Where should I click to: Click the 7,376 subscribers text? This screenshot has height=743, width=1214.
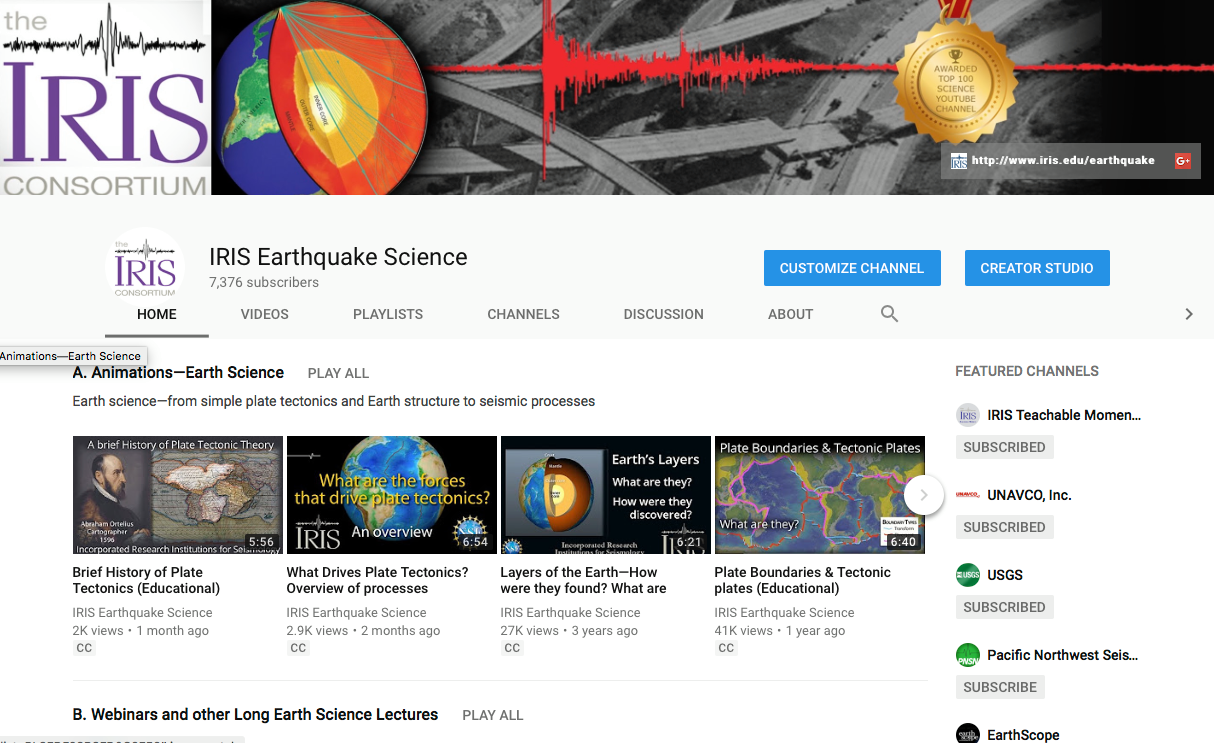tap(264, 283)
